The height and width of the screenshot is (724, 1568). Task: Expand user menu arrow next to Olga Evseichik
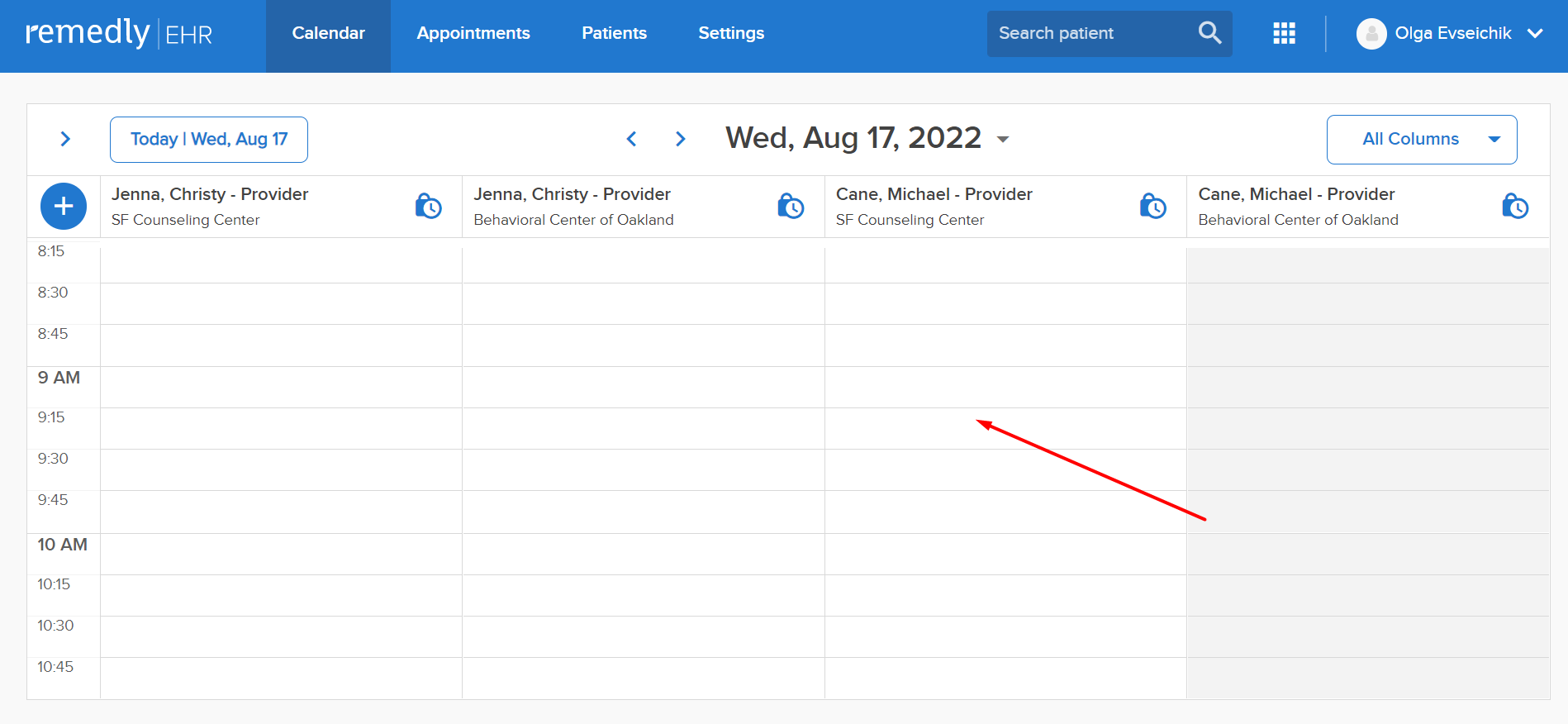click(1535, 34)
